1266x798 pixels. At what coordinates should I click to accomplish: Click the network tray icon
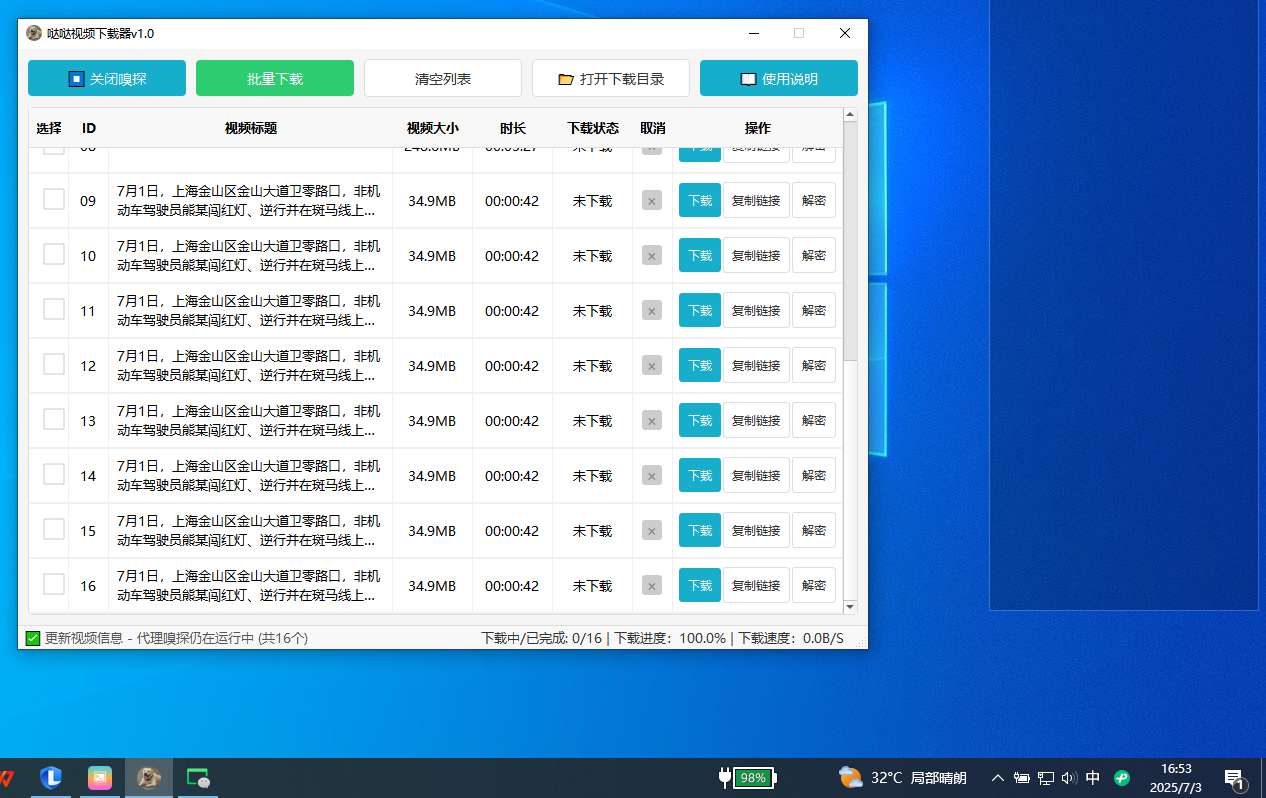coord(1046,777)
